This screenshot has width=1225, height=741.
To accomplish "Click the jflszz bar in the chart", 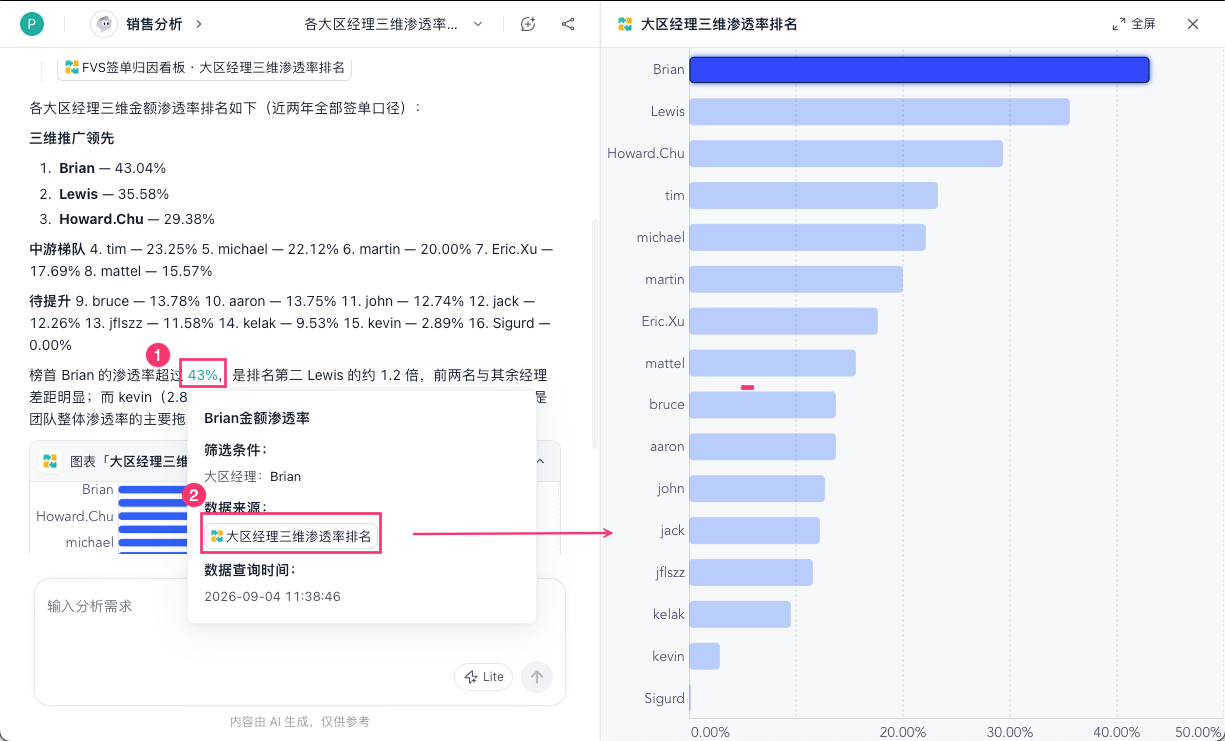I will point(751,572).
